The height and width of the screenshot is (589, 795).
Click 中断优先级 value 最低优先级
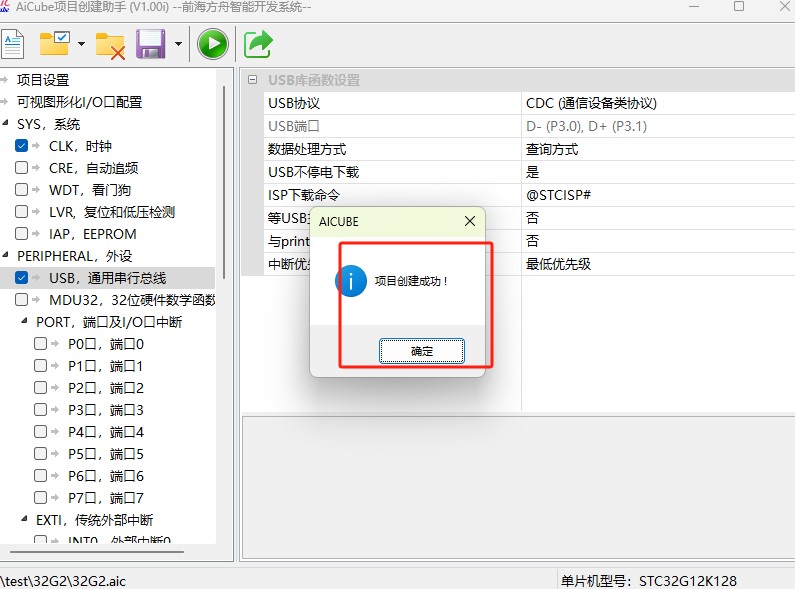[558, 264]
